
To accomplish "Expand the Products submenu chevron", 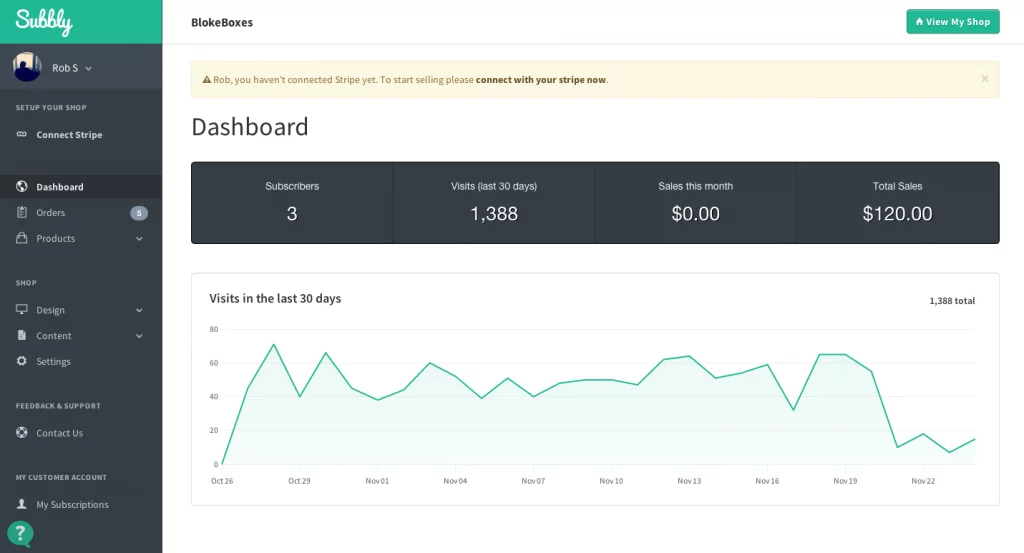I will pyautogui.click(x=139, y=239).
